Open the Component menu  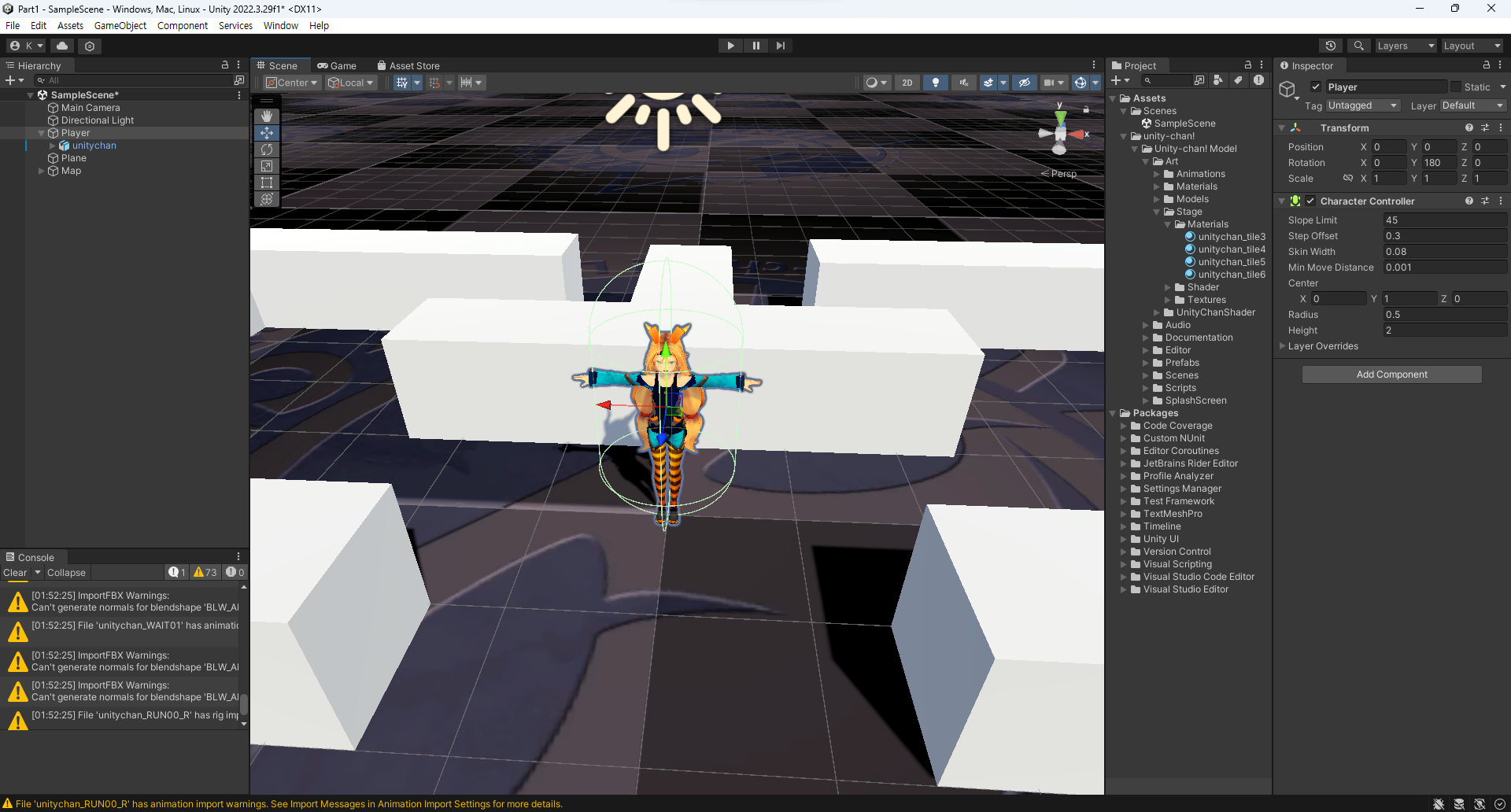[x=183, y=25]
